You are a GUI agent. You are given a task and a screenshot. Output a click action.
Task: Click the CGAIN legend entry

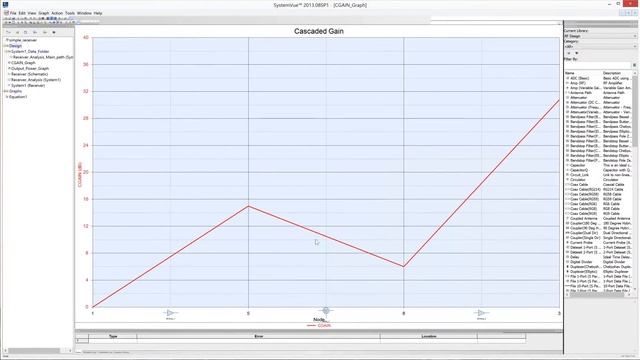319,326
